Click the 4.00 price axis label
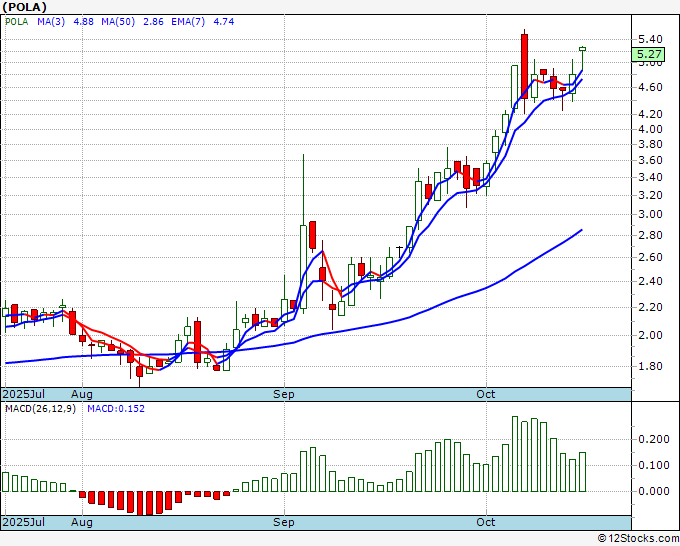Image resolution: width=680 pixels, height=546 pixels. pos(650,129)
